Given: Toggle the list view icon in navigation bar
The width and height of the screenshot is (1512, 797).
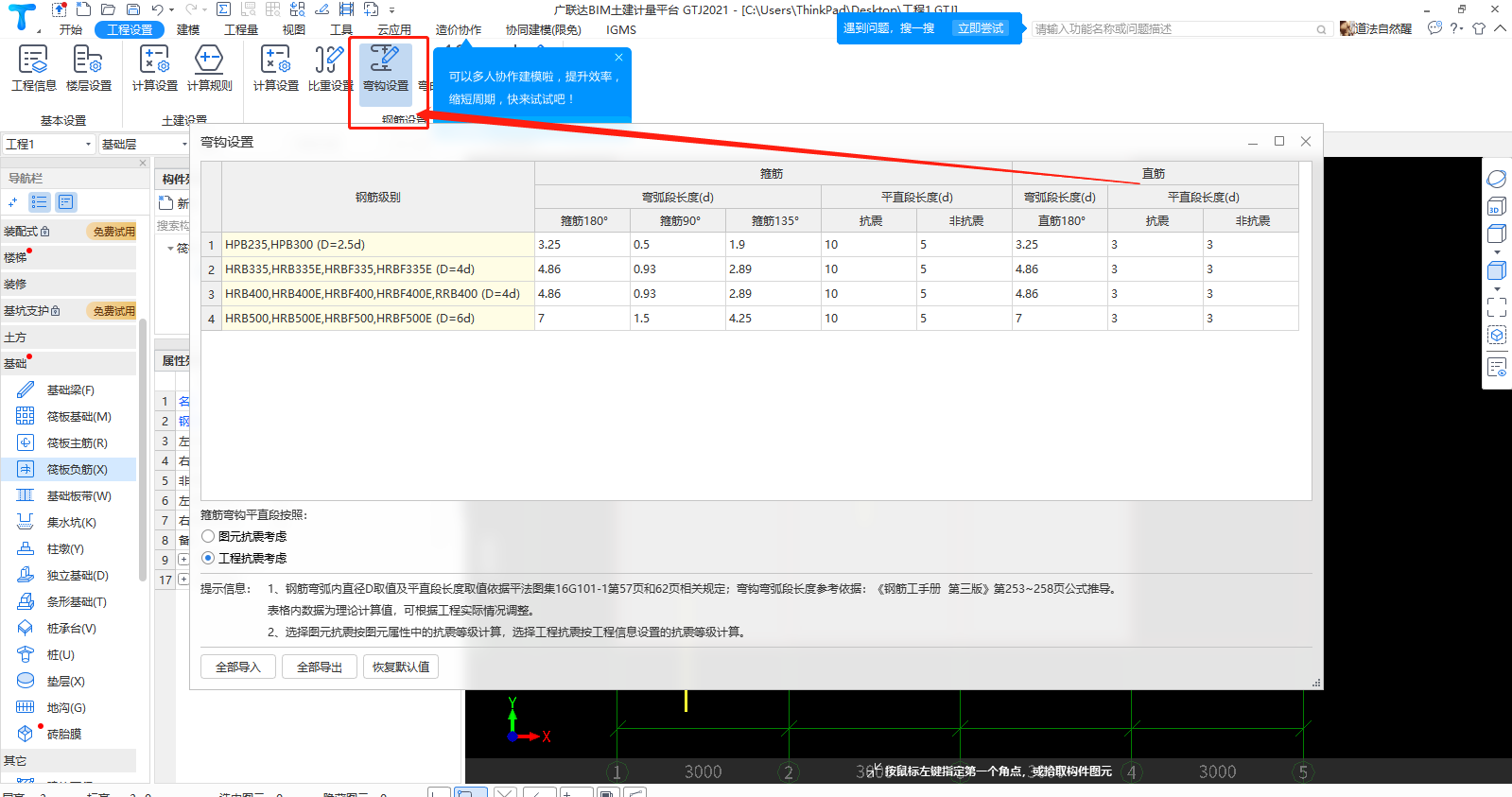Looking at the screenshot, I should (39, 202).
